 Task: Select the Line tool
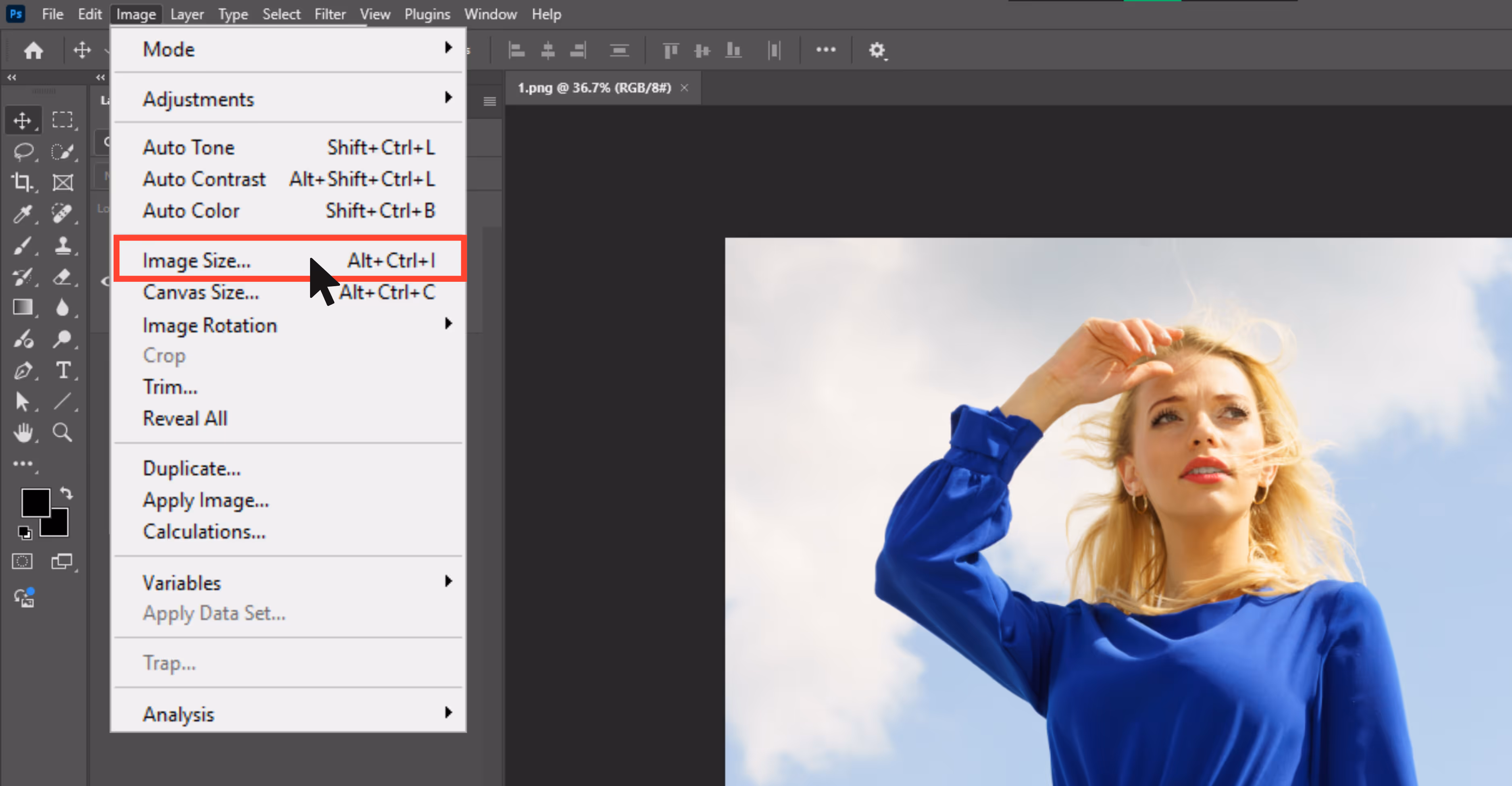(x=62, y=401)
